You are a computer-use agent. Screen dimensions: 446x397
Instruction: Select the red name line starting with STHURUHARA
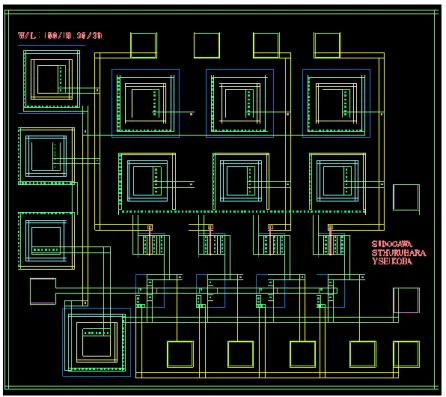point(399,253)
